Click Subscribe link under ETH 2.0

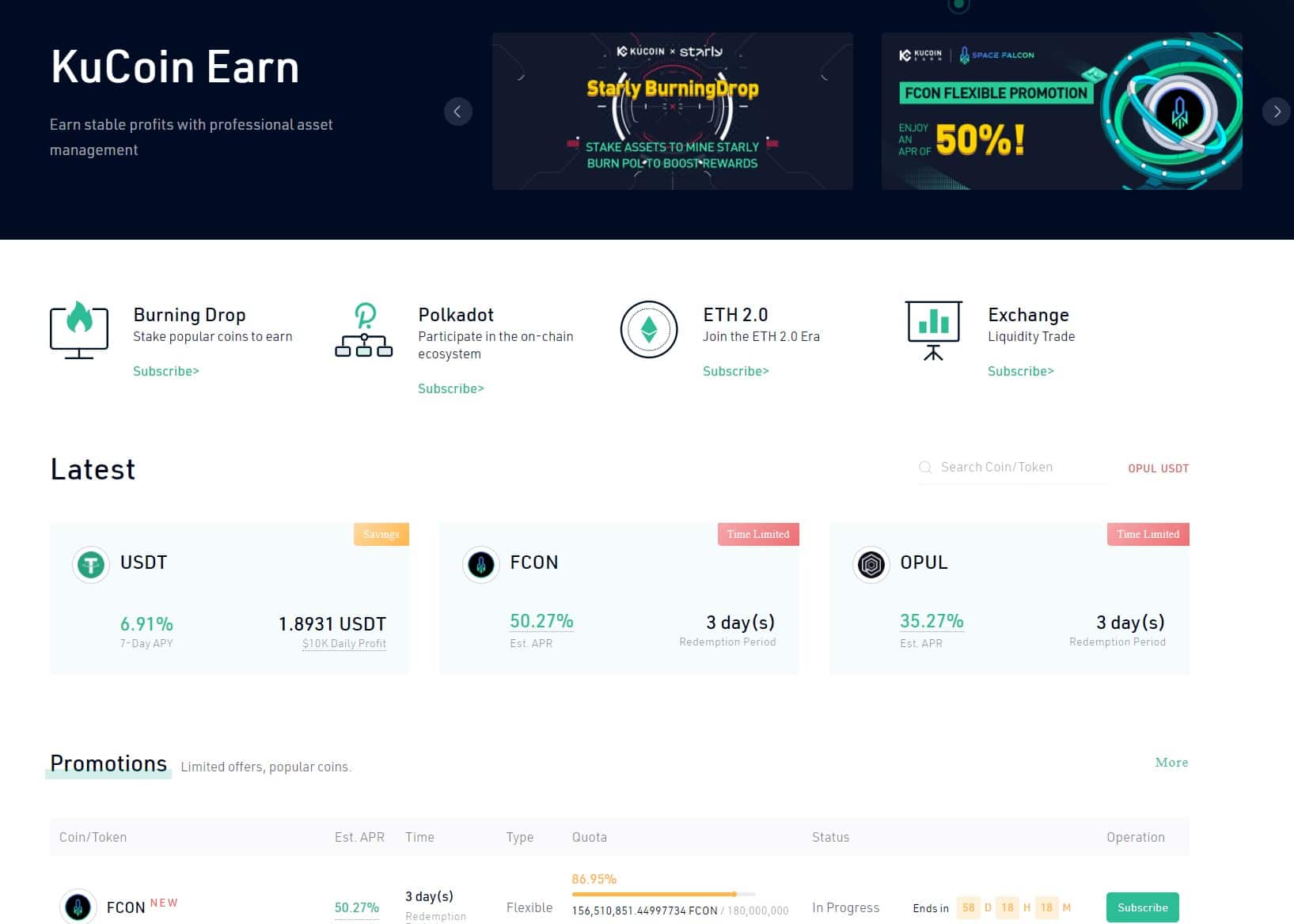(x=736, y=371)
